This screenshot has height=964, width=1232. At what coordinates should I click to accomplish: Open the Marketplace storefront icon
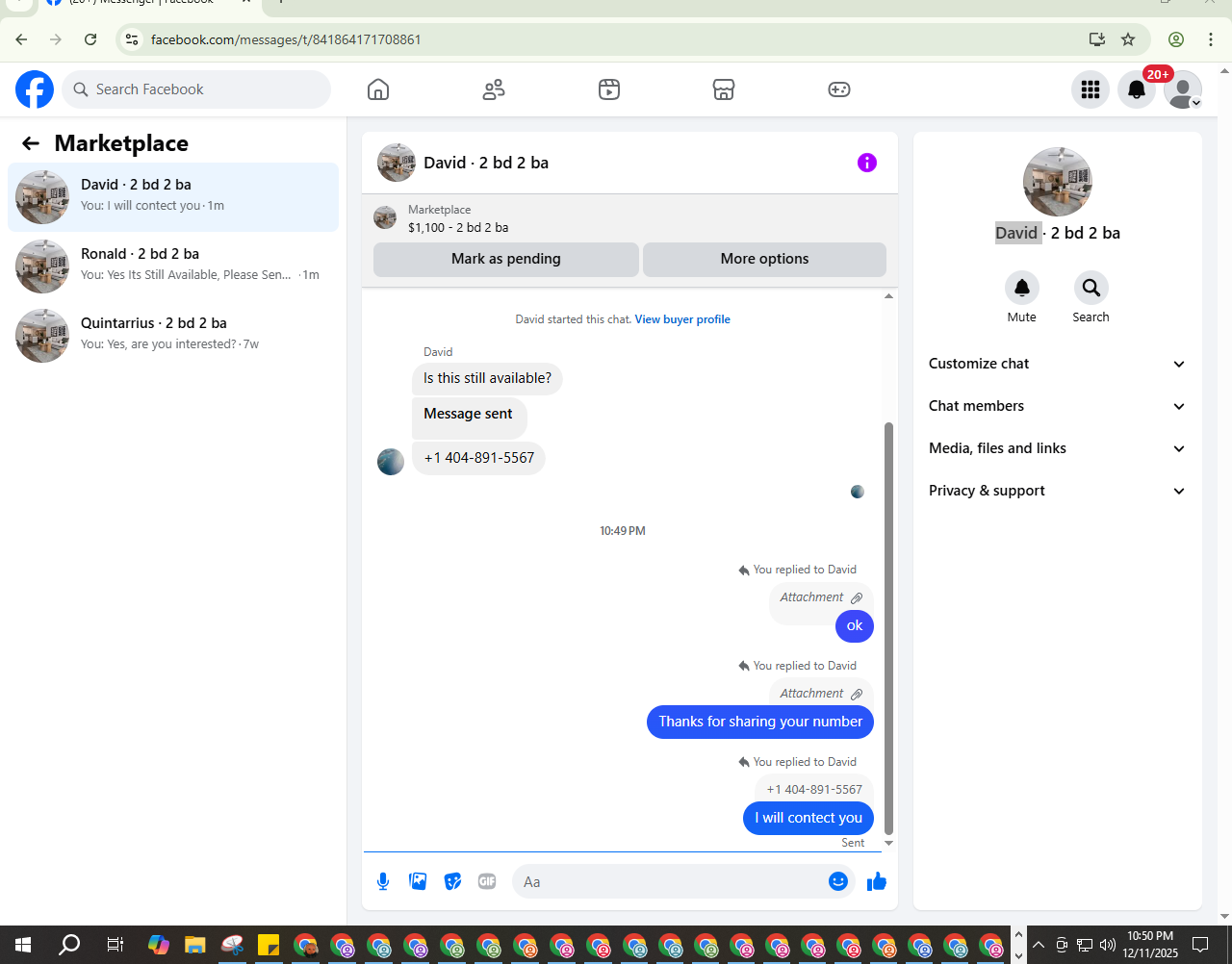[724, 89]
